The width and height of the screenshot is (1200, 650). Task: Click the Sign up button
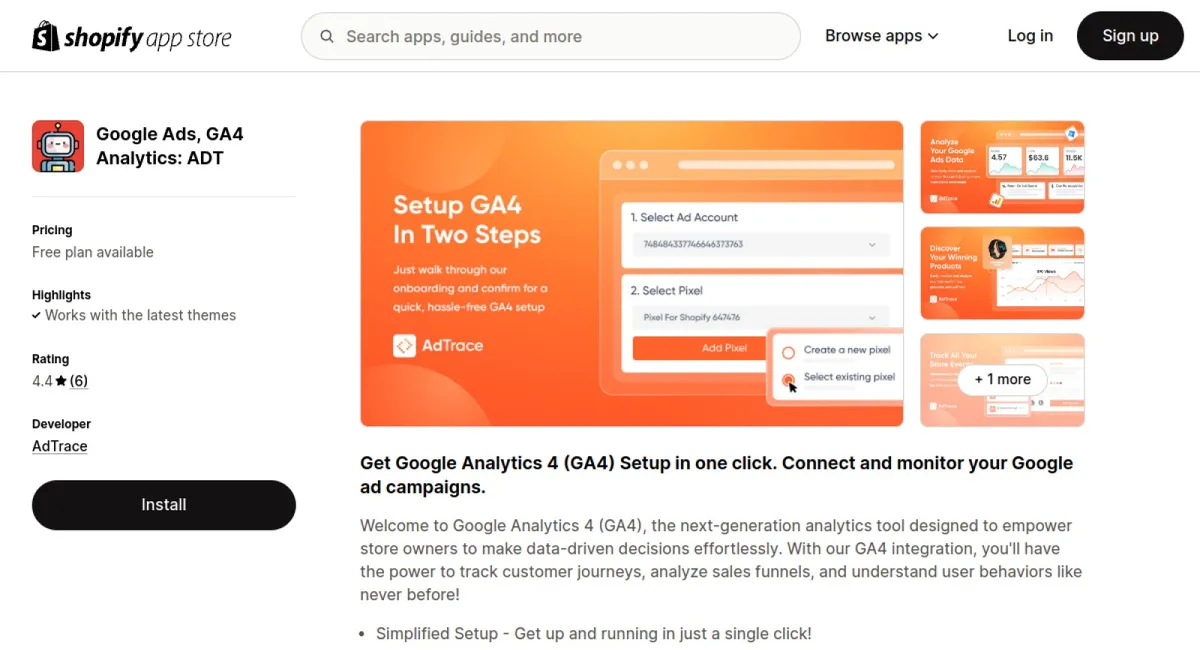click(1130, 35)
